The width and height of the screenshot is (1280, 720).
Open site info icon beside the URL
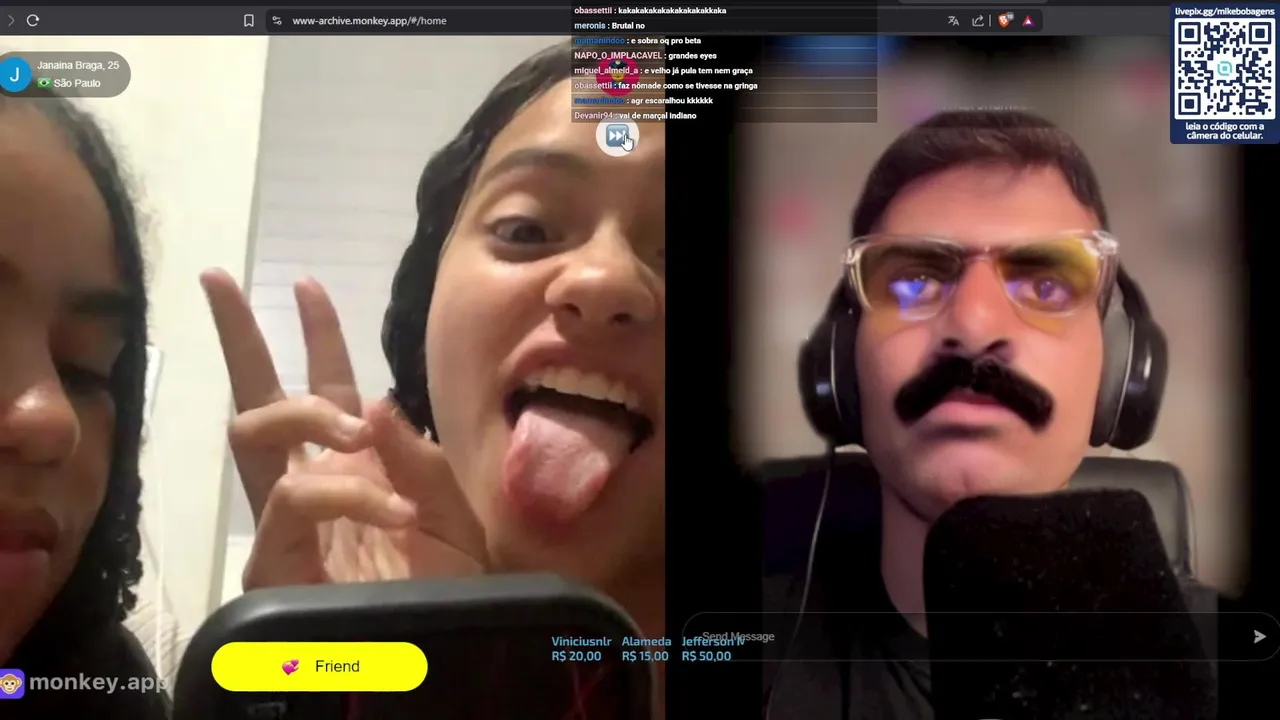(x=277, y=20)
